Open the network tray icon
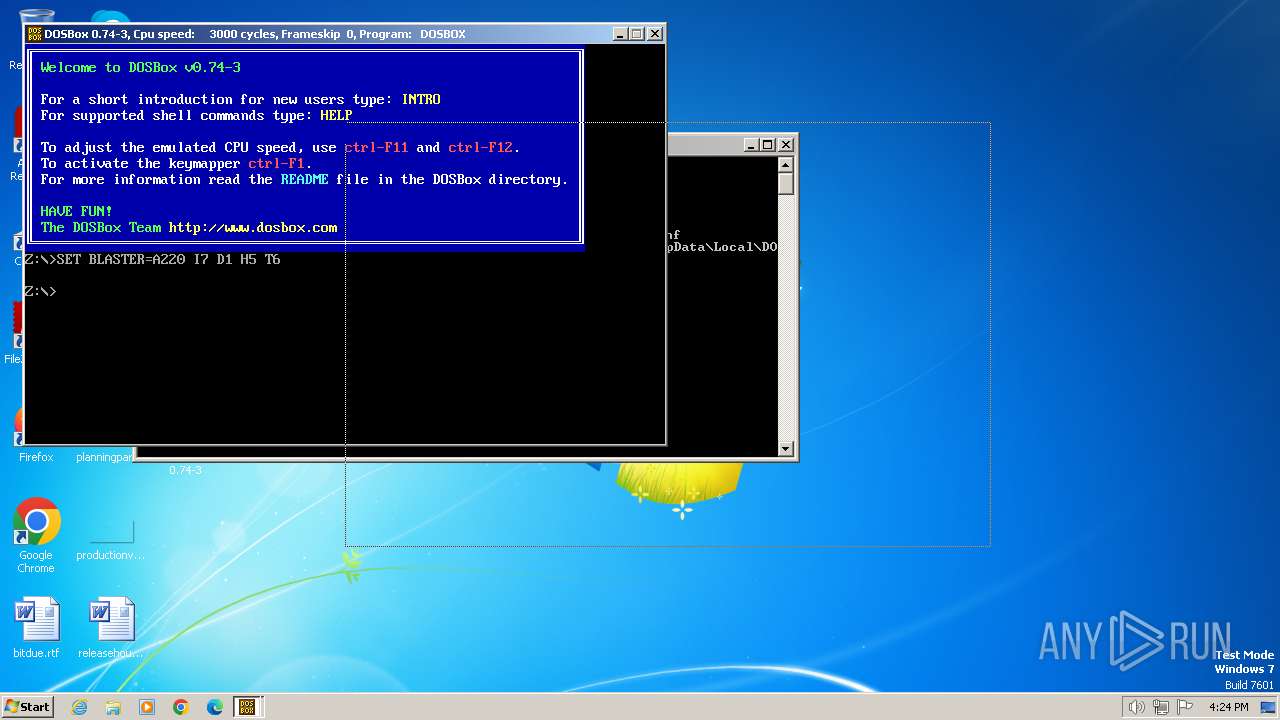This screenshot has width=1280, height=720. tap(1161, 707)
